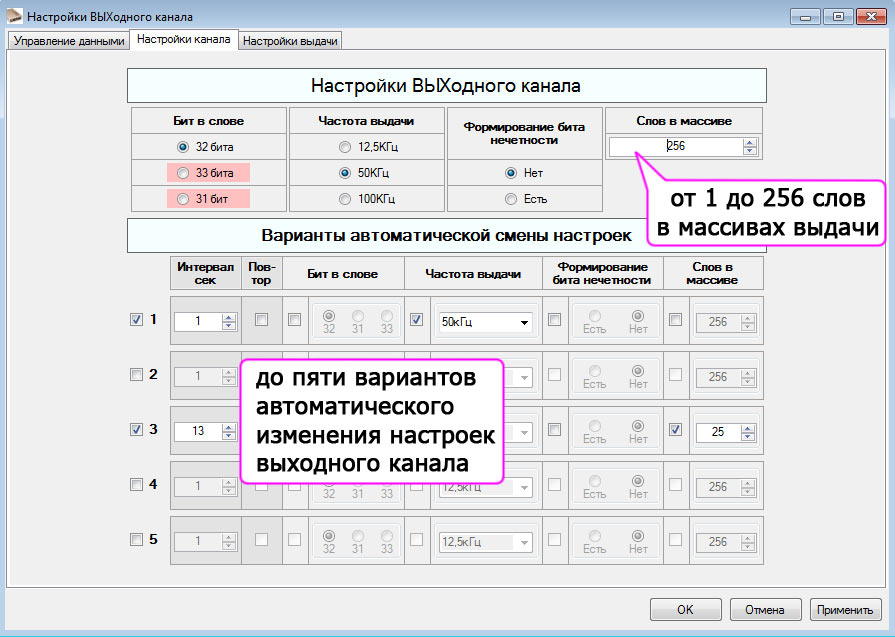
Task: Select the 33 бита radio button
Action: coord(182,173)
